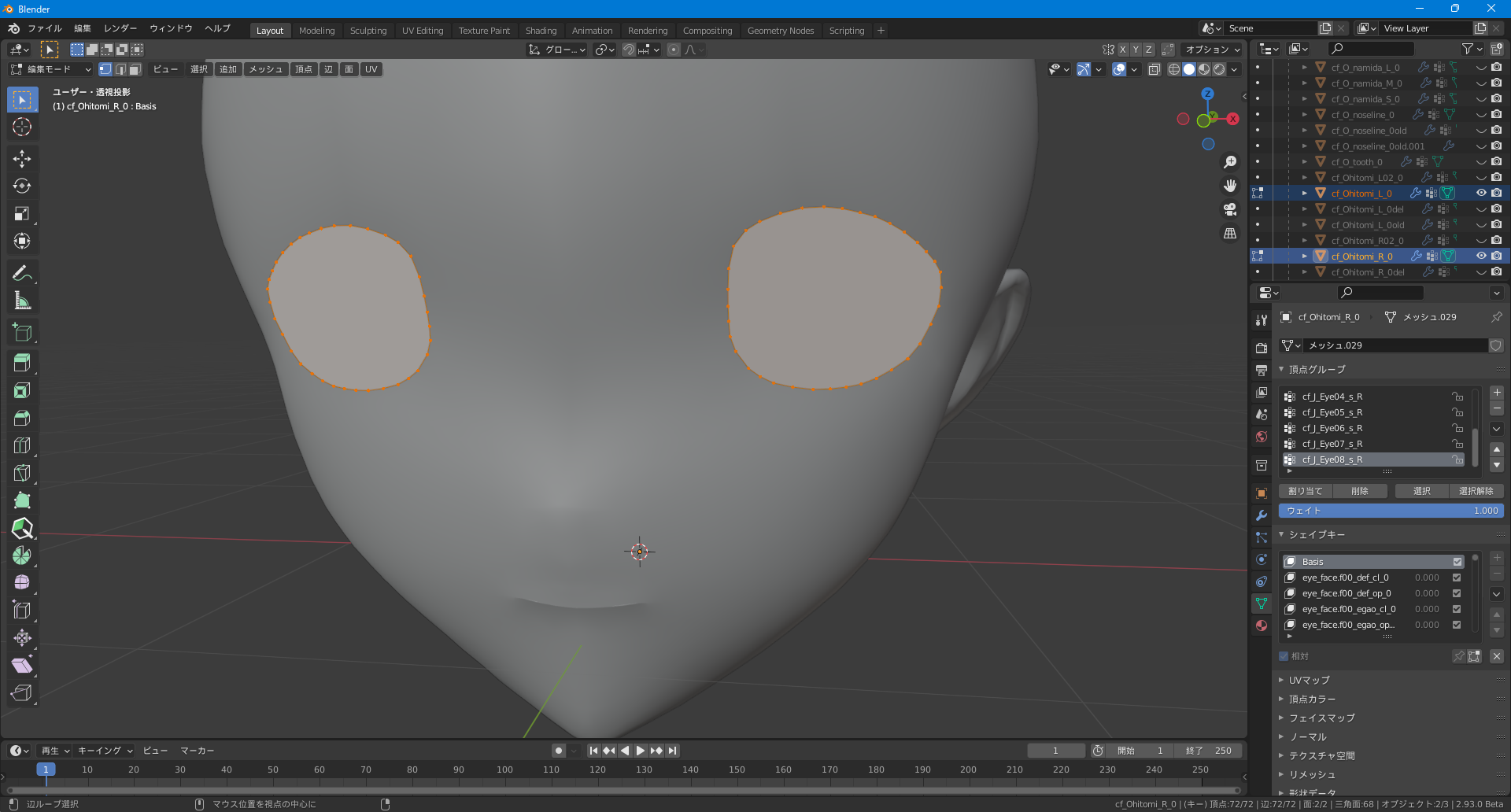Viewport: 1511px width, 812px height.
Task: Click the 削除 remove button for vertex group
Action: (1359, 491)
